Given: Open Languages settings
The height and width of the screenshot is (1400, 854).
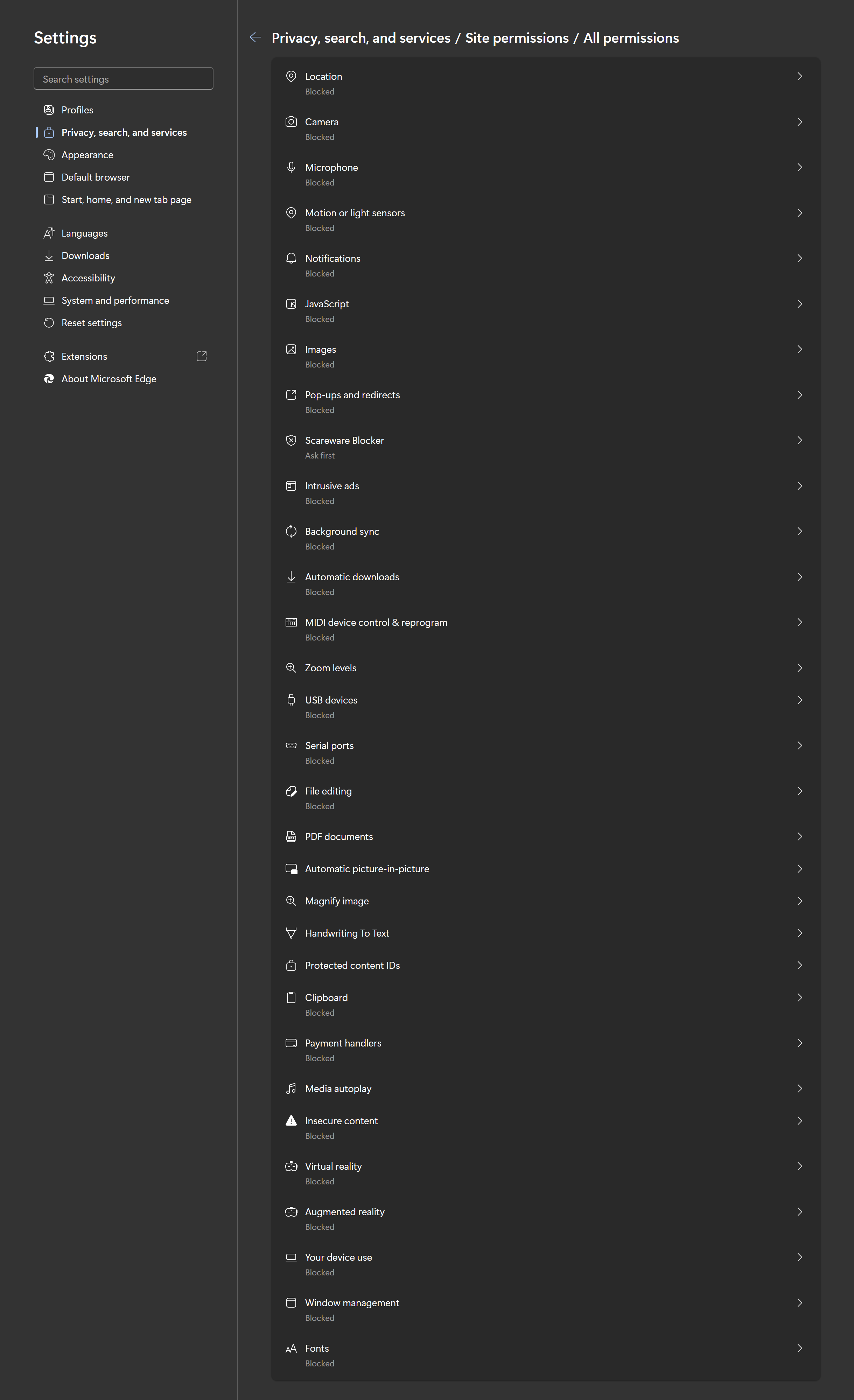Looking at the screenshot, I should [123, 233].
